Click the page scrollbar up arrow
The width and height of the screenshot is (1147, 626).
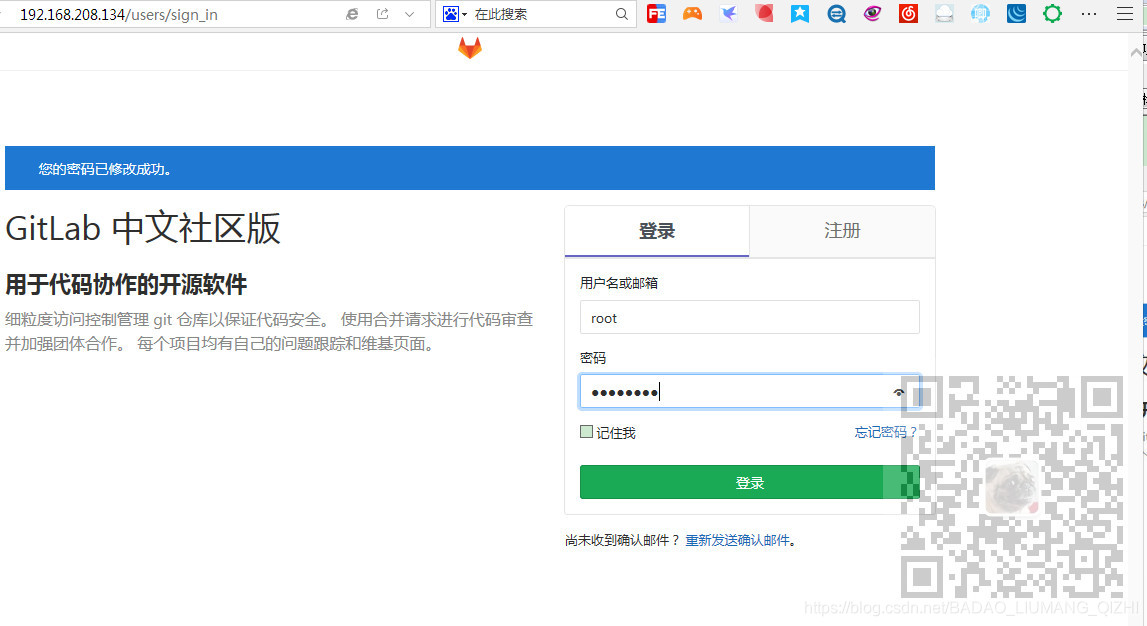(x=1136, y=53)
